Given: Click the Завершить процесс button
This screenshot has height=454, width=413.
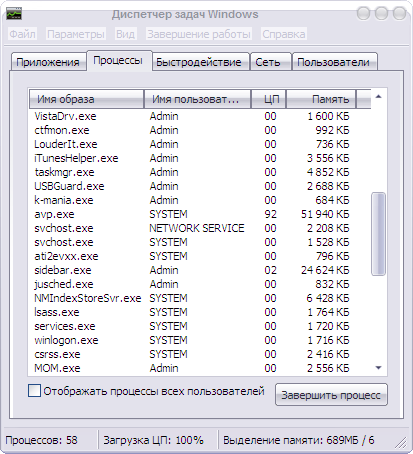Looking at the screenshot, I should coord(331,395).
